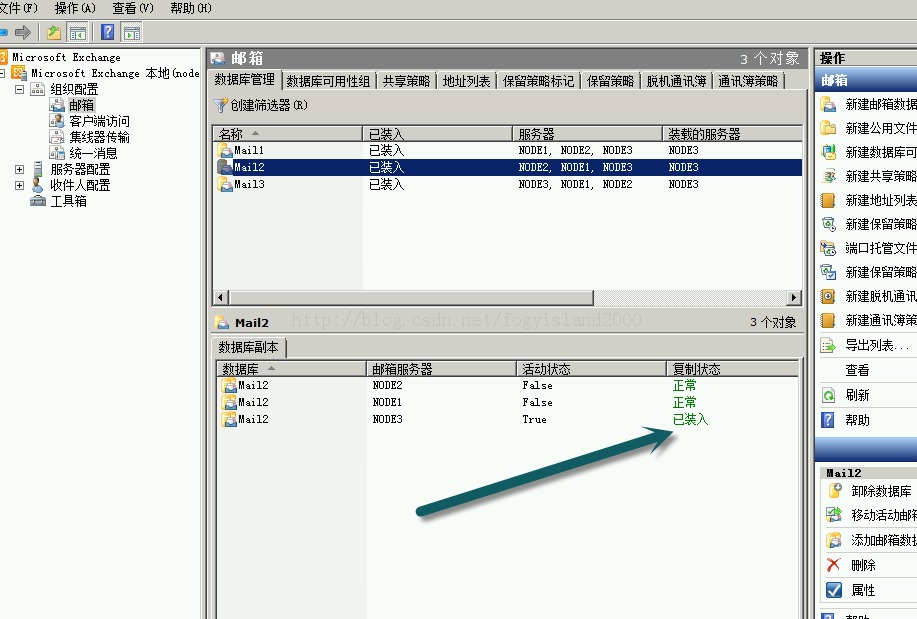Click the filter funnel icon
This screenshot has height=619, width=917.
(x=220, y=105)
